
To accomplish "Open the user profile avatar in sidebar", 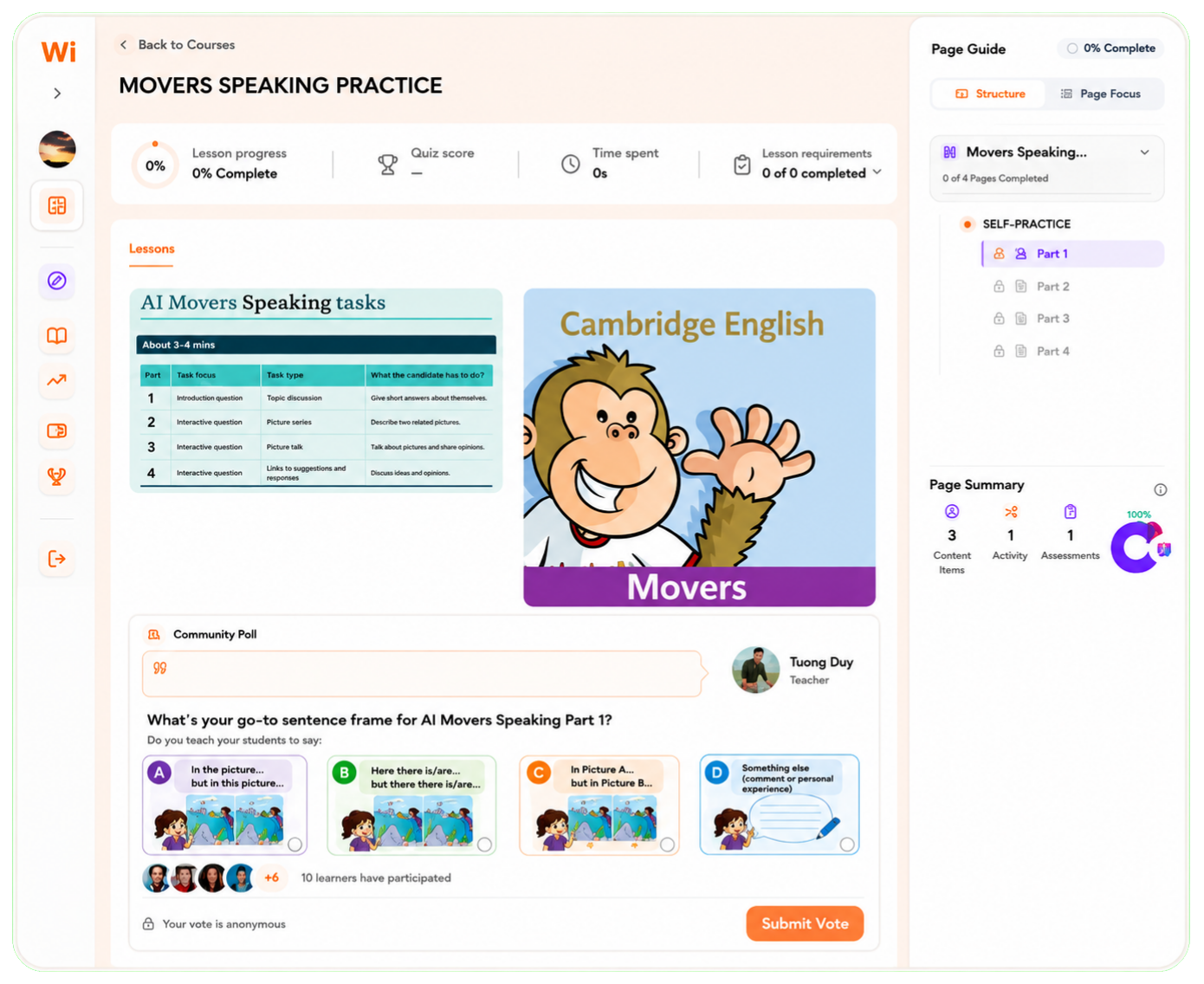I will point(57,149).
